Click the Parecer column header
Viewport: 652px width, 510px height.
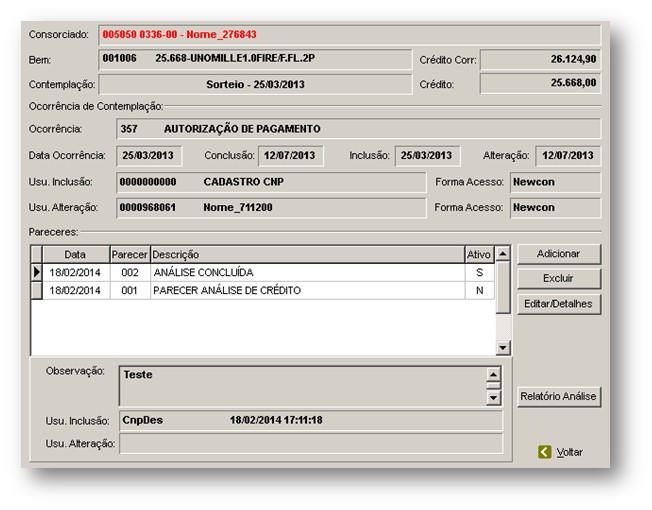tap(130, 254)
